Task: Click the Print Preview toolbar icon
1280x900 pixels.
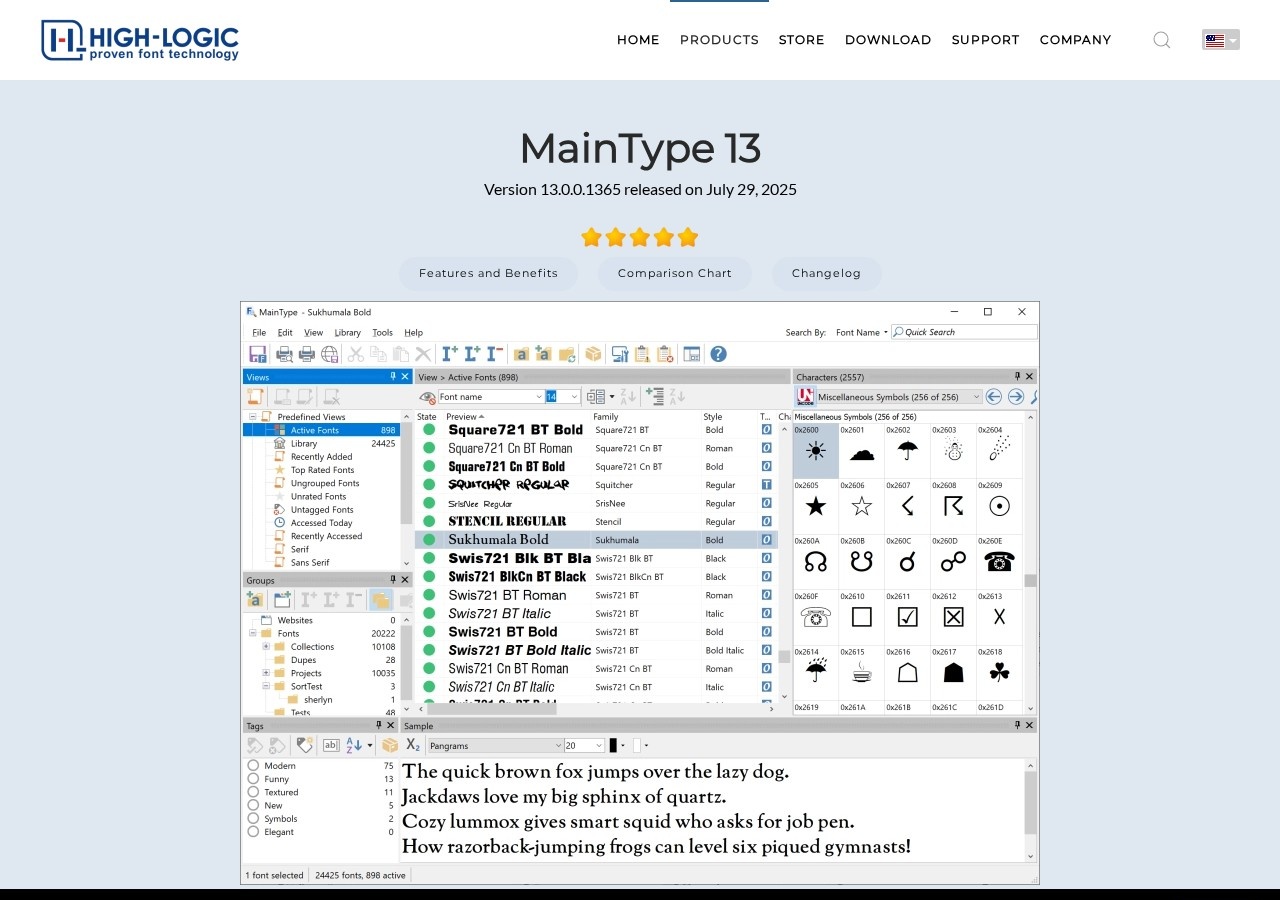Action: 284,354
